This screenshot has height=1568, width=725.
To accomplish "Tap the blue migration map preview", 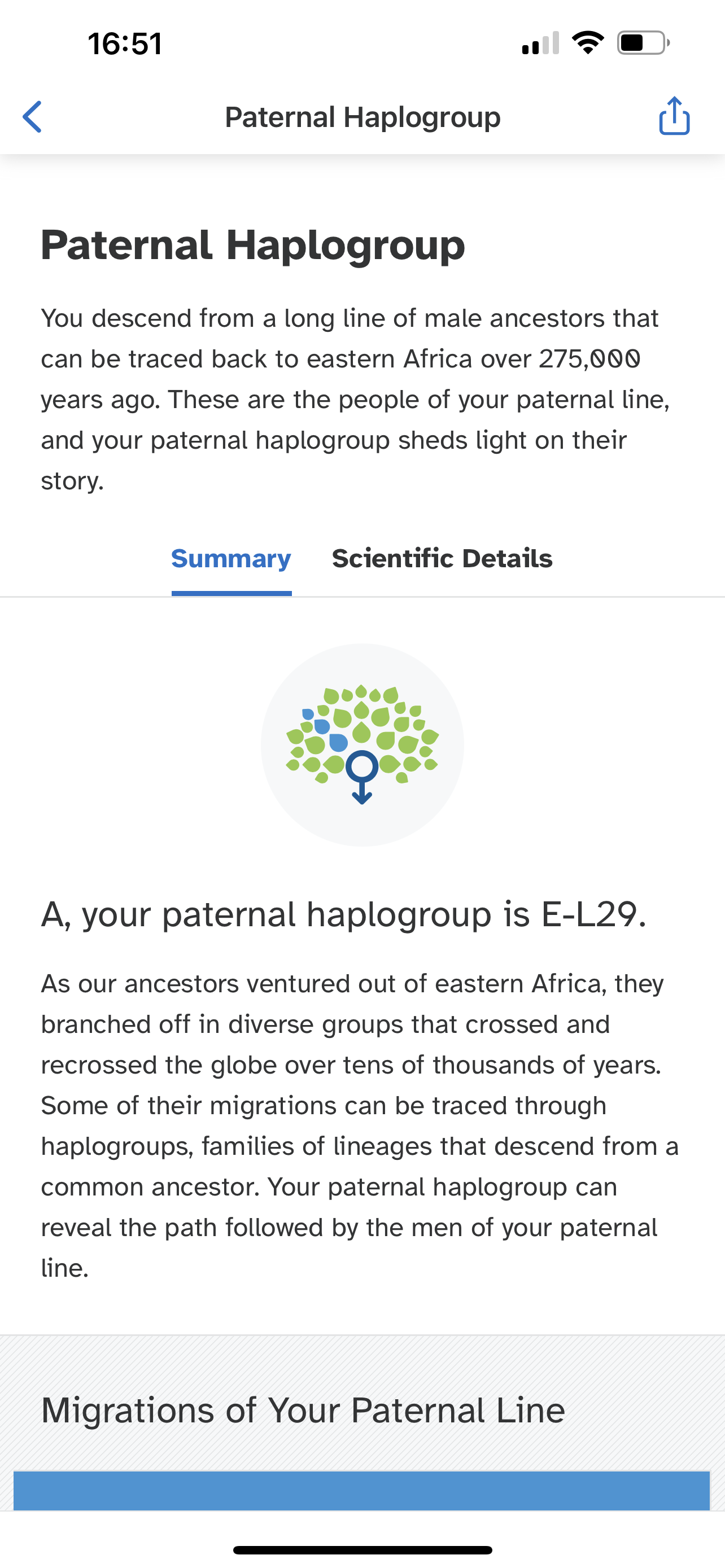I will point(361,1490).
